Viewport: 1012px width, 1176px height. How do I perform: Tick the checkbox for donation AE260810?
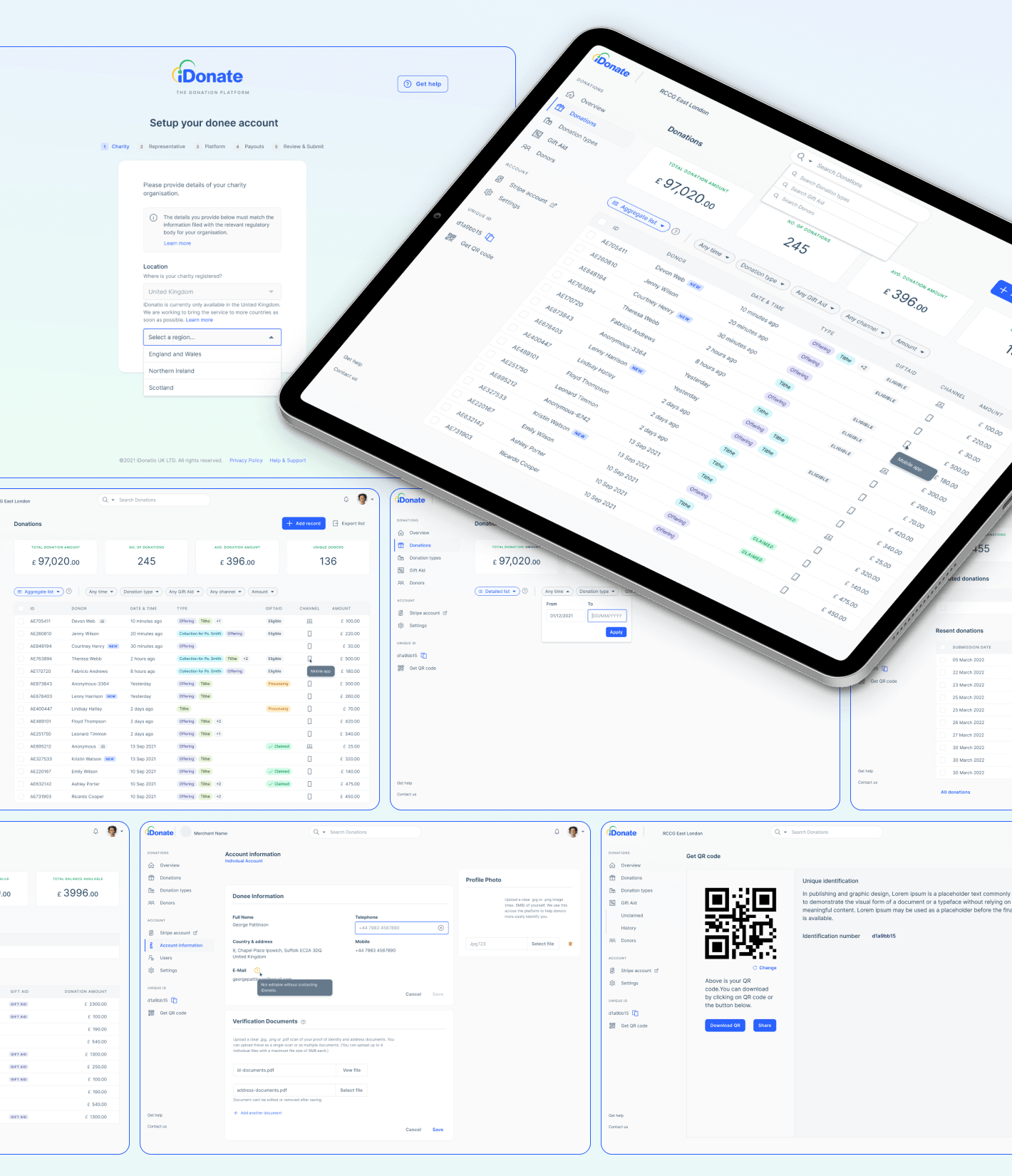21,634
